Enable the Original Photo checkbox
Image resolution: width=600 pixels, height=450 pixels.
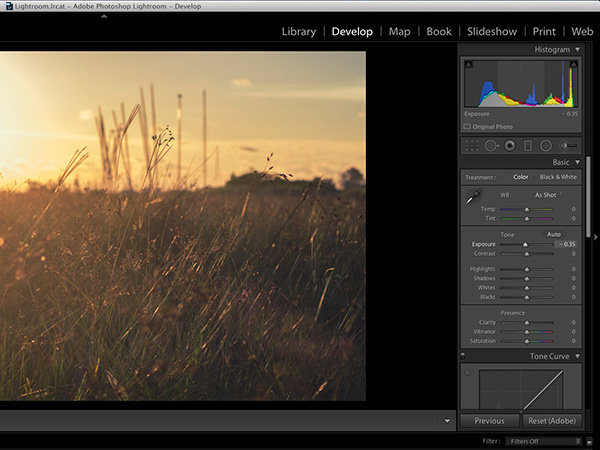tap(467, 127)
